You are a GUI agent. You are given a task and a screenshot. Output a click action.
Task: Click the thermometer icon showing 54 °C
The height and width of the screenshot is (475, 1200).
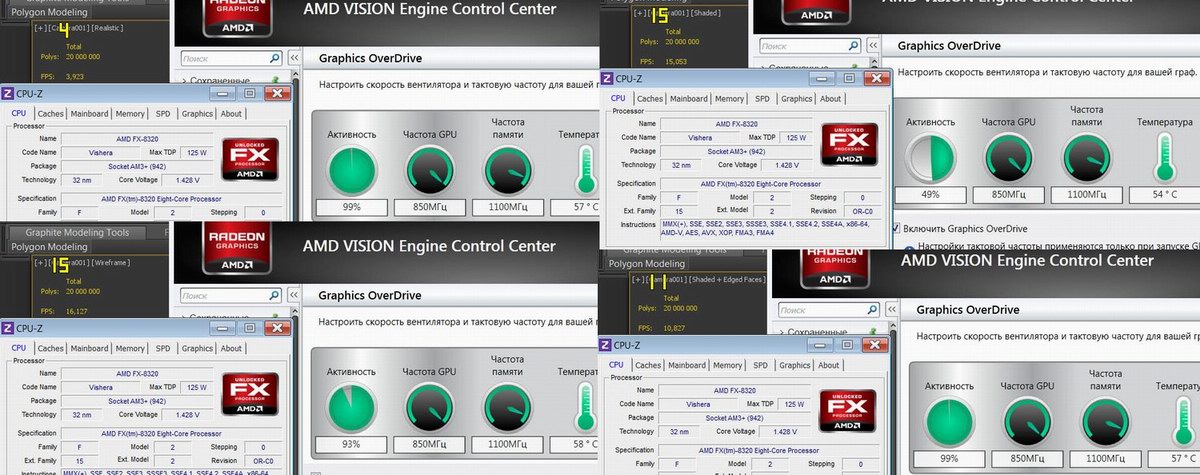click(x=1166, y=160)
